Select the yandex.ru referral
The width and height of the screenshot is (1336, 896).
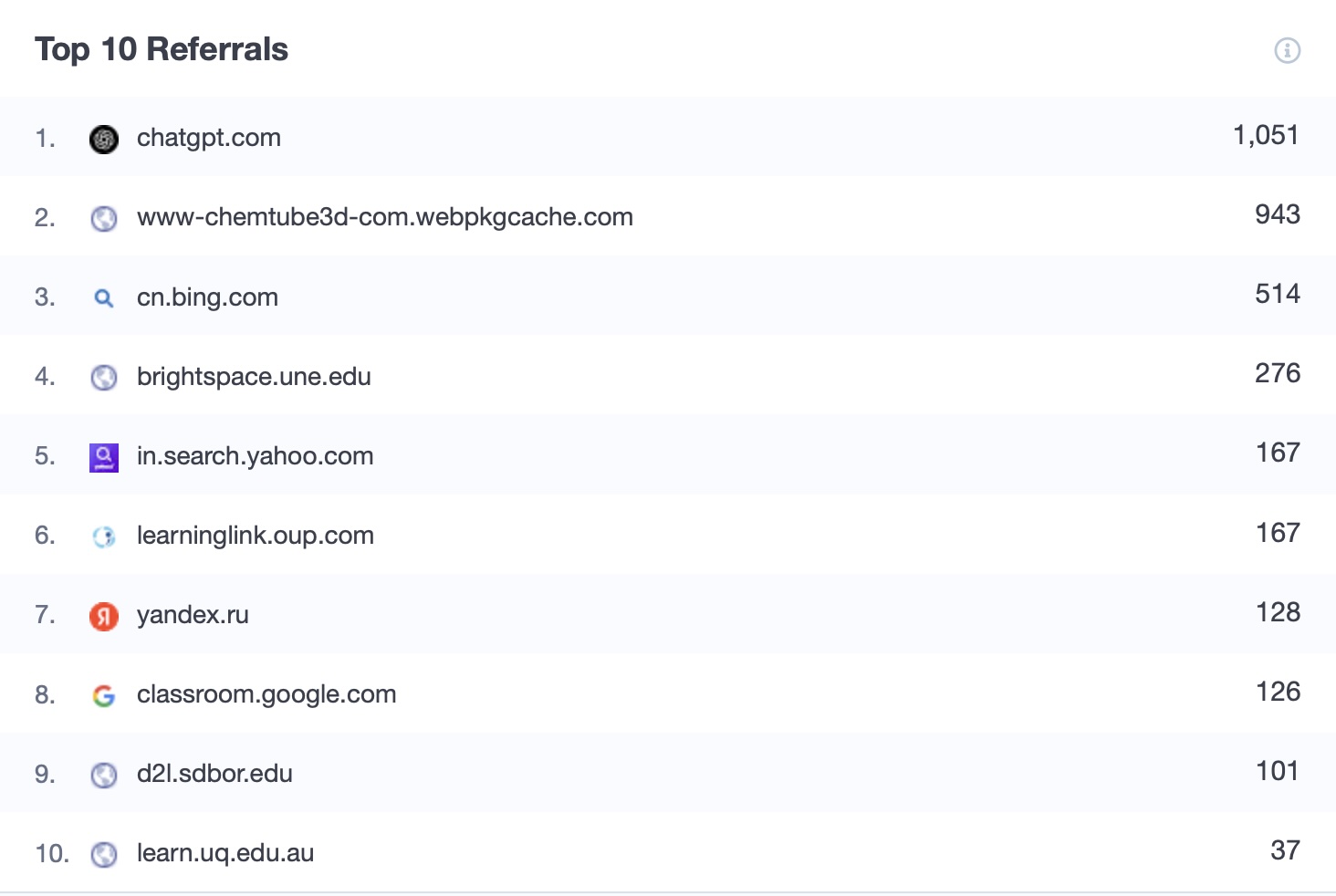[x=193, y=615]
